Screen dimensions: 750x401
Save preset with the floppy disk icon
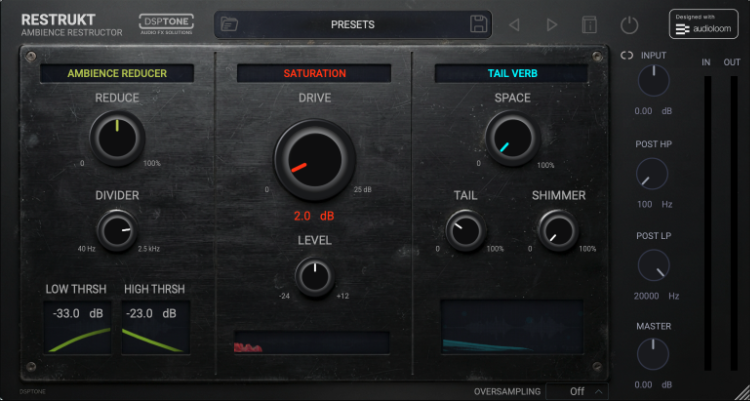pyautogui.click(x=478, y=24)
